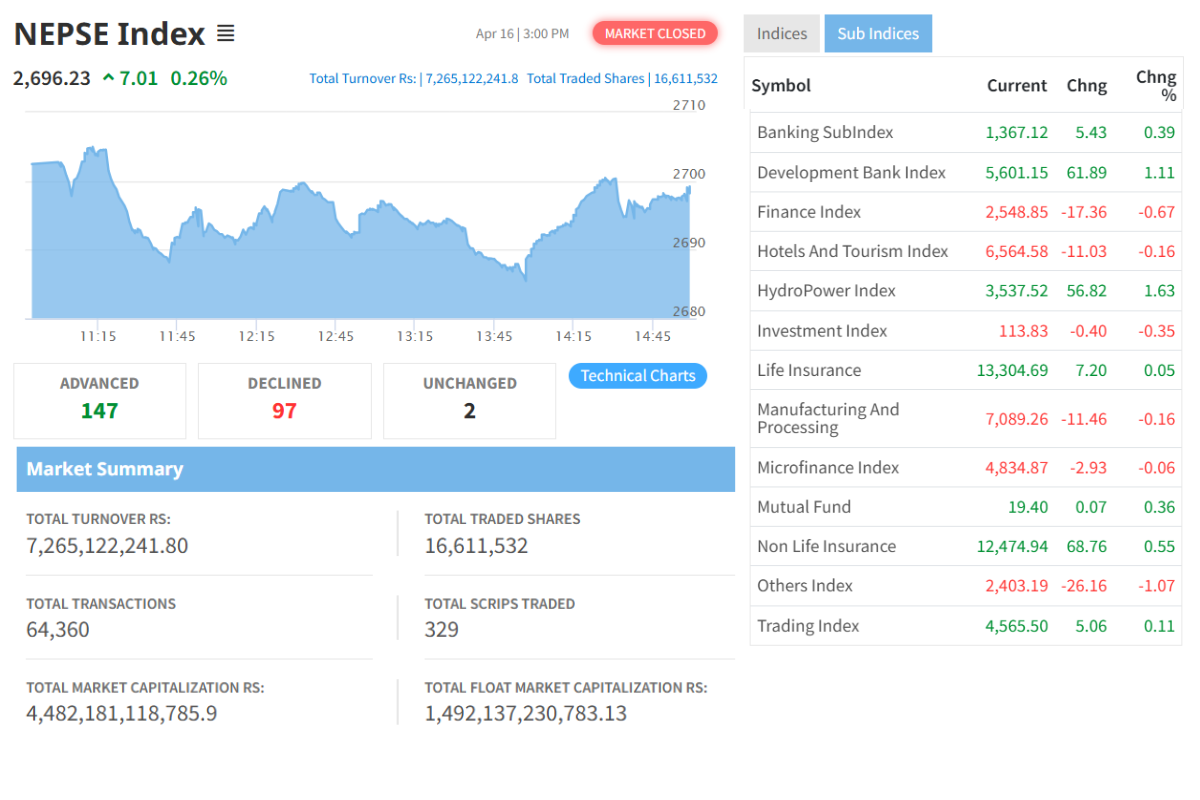The height and width of the screenshot is (800, 1200).
Task: Click the Microfinance value 4,834.87
Action: coord(1017,467)
